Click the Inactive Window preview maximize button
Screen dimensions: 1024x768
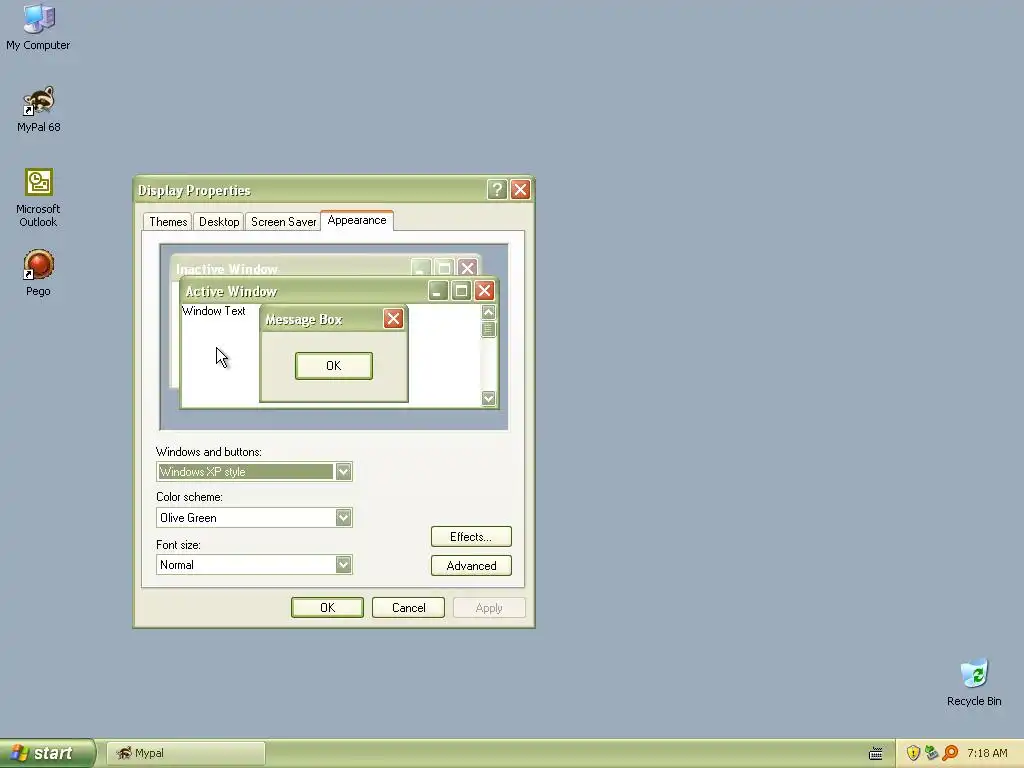point(444,268)
